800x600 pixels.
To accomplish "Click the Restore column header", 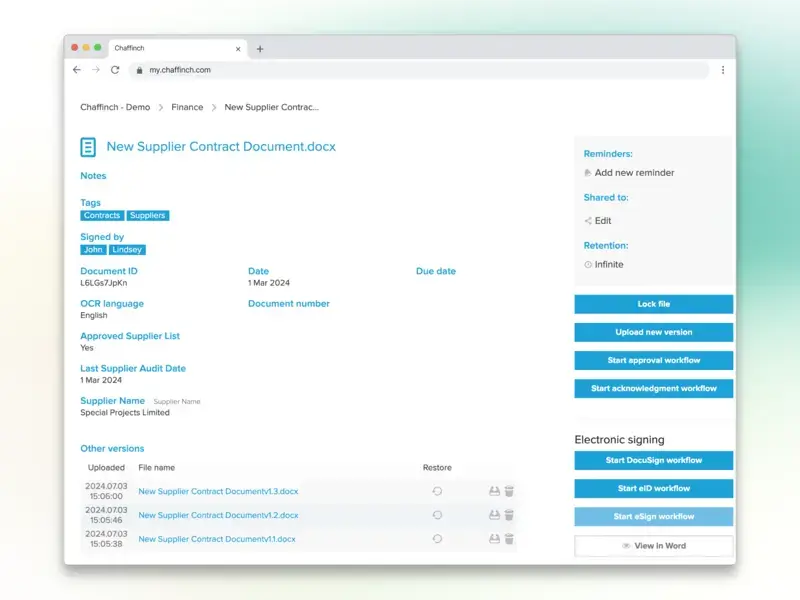I will point(437,468).
